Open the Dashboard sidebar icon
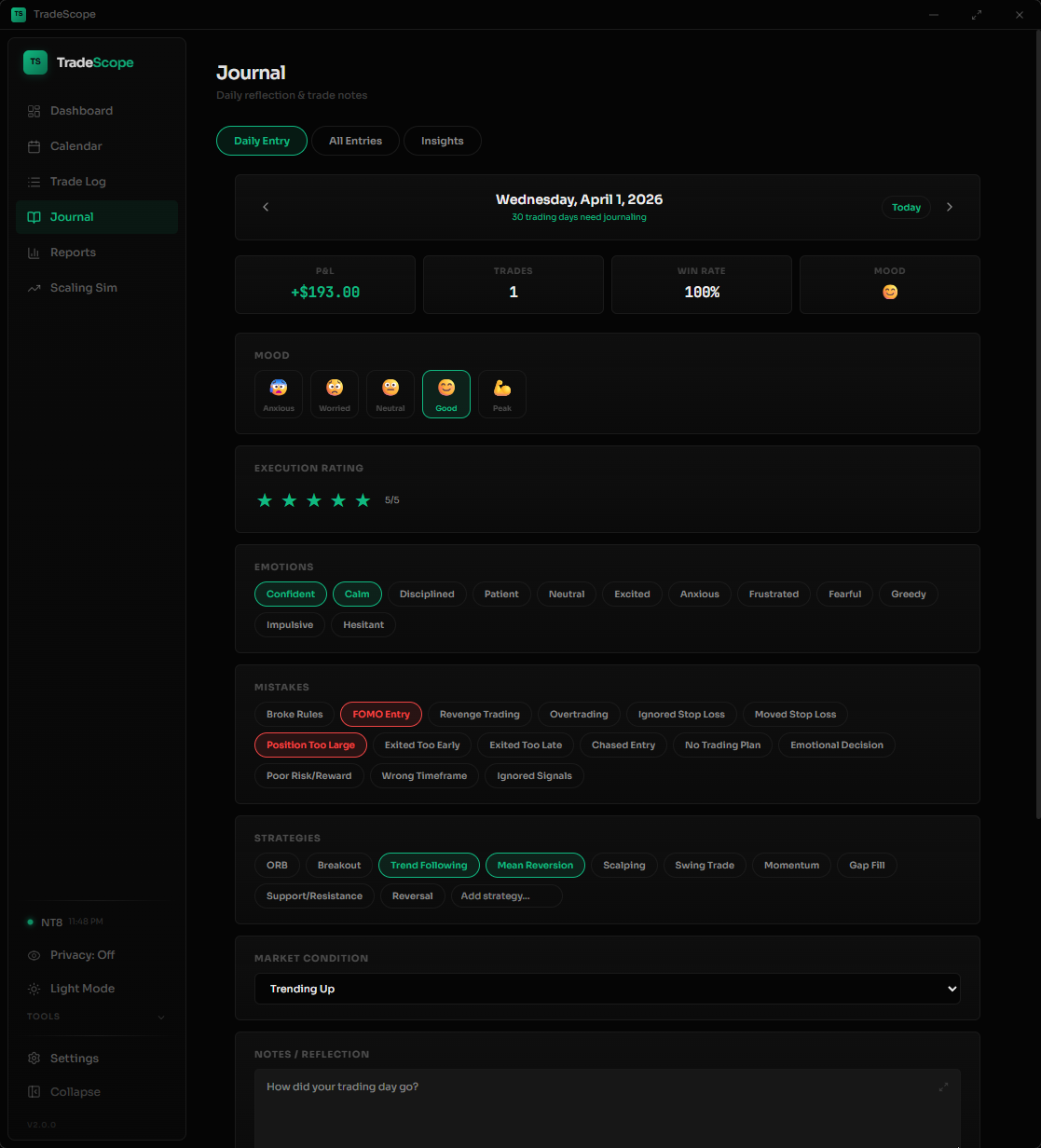This screenshot has height=1148, width=1041. (34, 110)
